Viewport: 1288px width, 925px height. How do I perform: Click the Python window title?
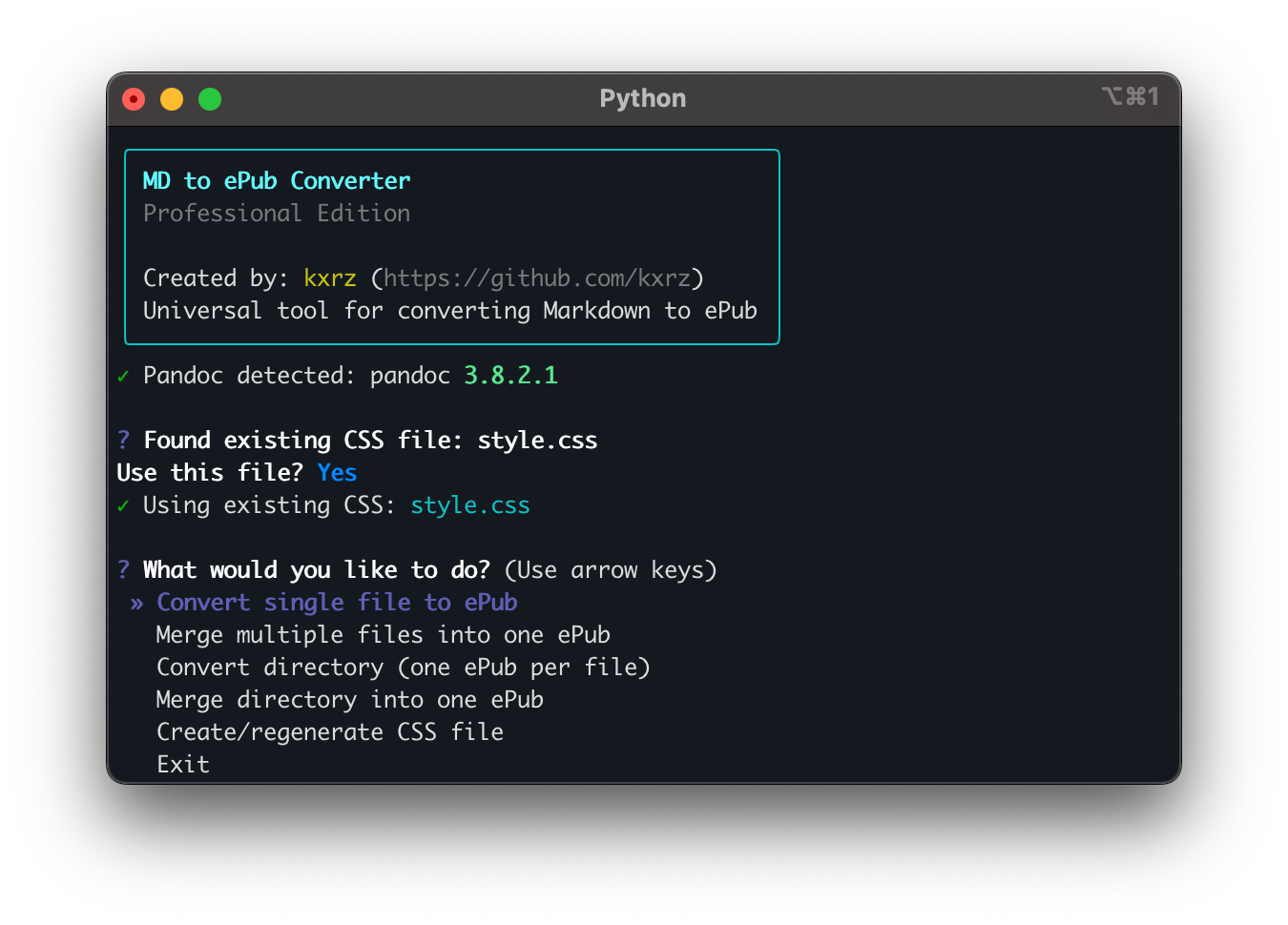click(642, 99)
